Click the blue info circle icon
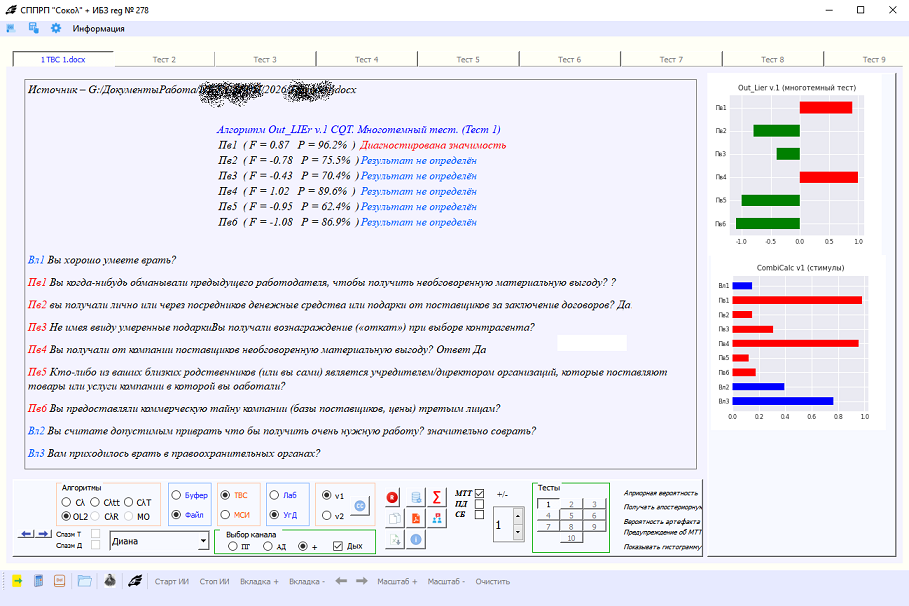The image size is (909, 606). (x=416, y=539)
